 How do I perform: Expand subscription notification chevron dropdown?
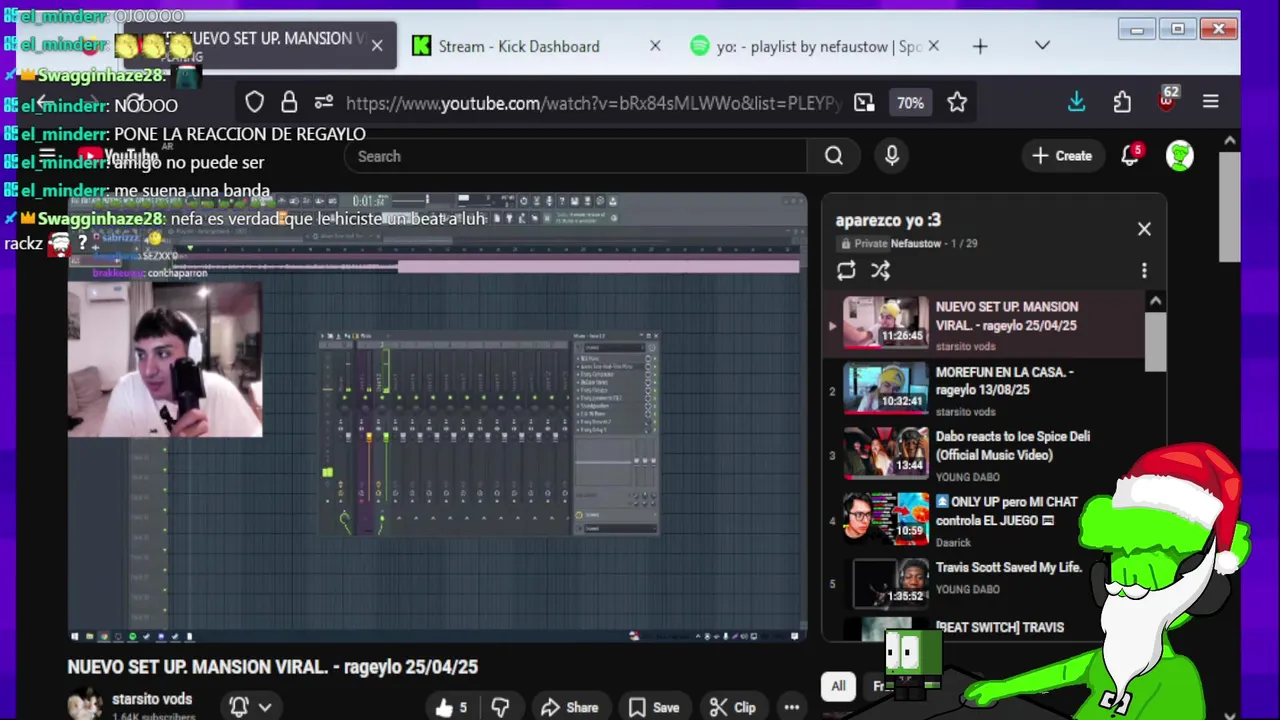(x=265, y=707)
